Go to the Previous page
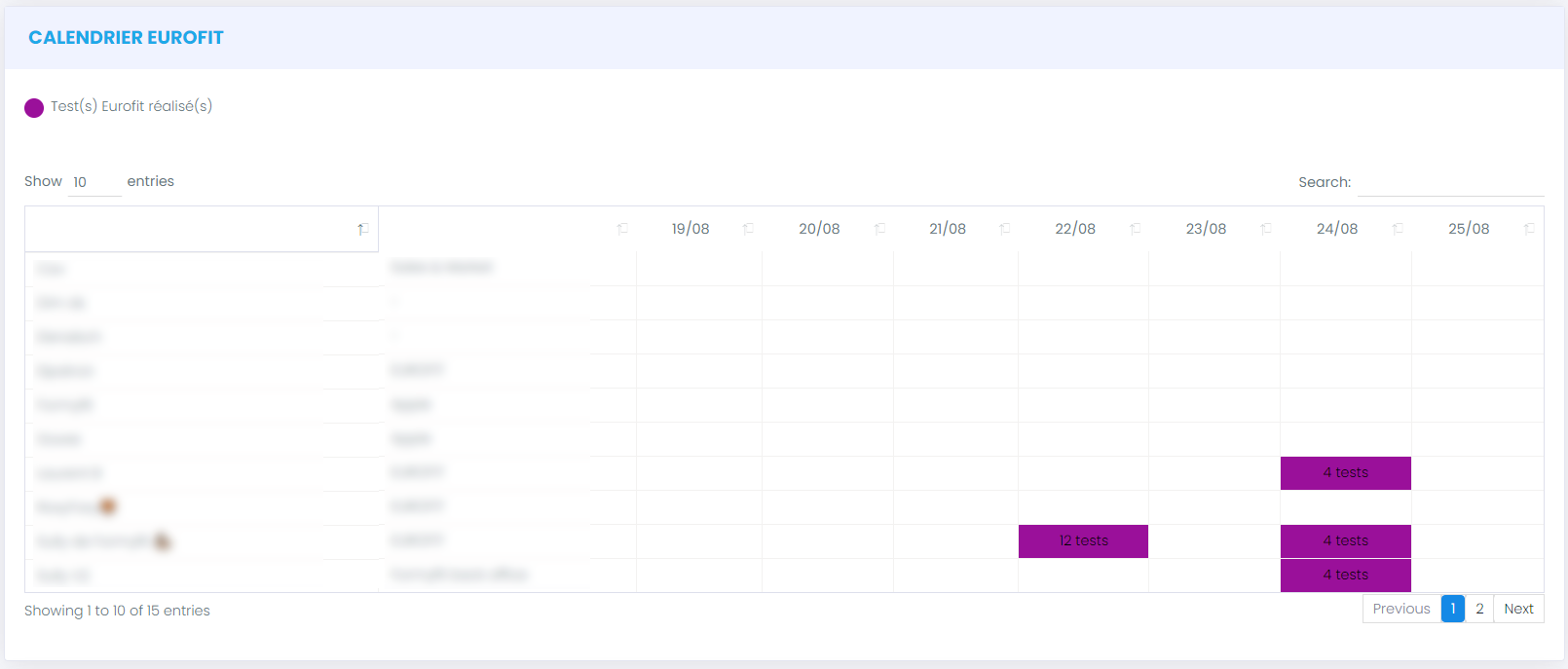Viewport: 1568px width, 669px height. [x=1401, y=609]
